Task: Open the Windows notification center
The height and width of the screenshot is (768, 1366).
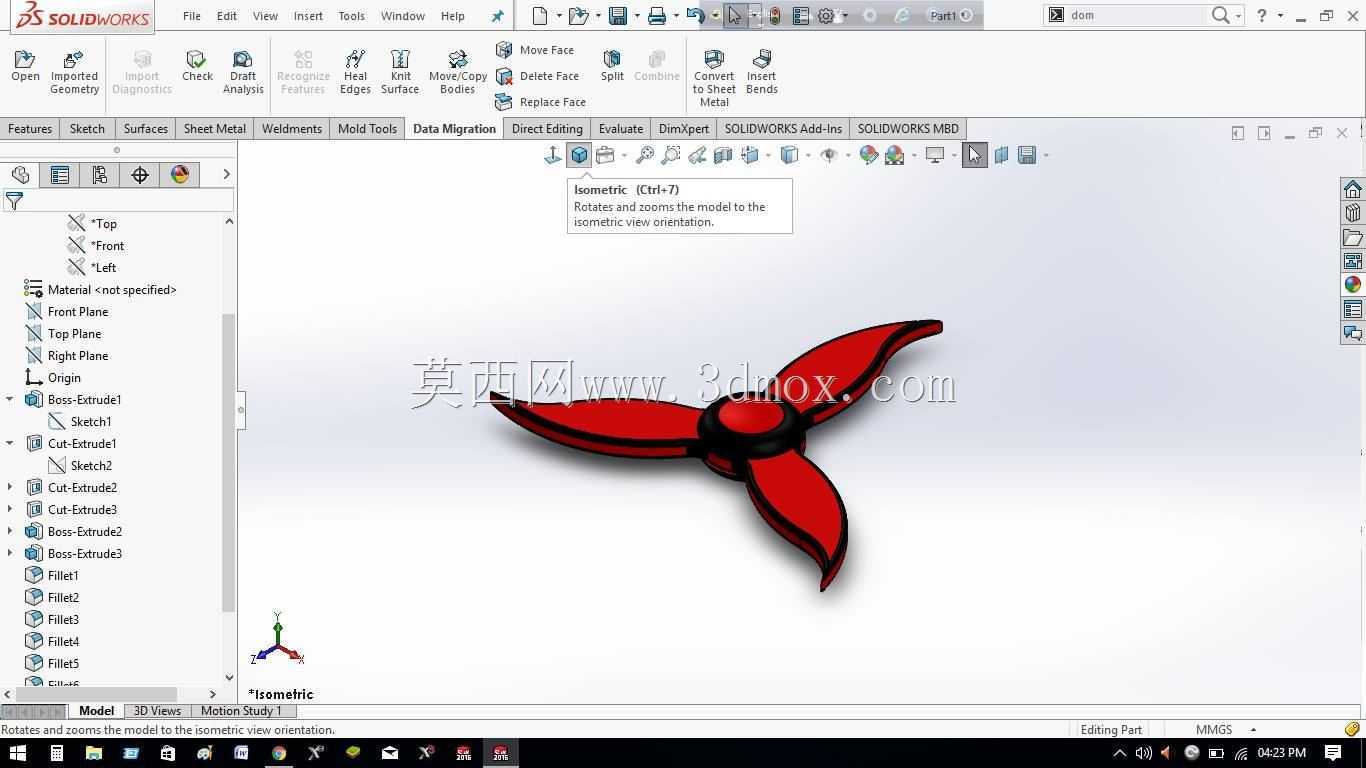Action: tap(1333, 753)
